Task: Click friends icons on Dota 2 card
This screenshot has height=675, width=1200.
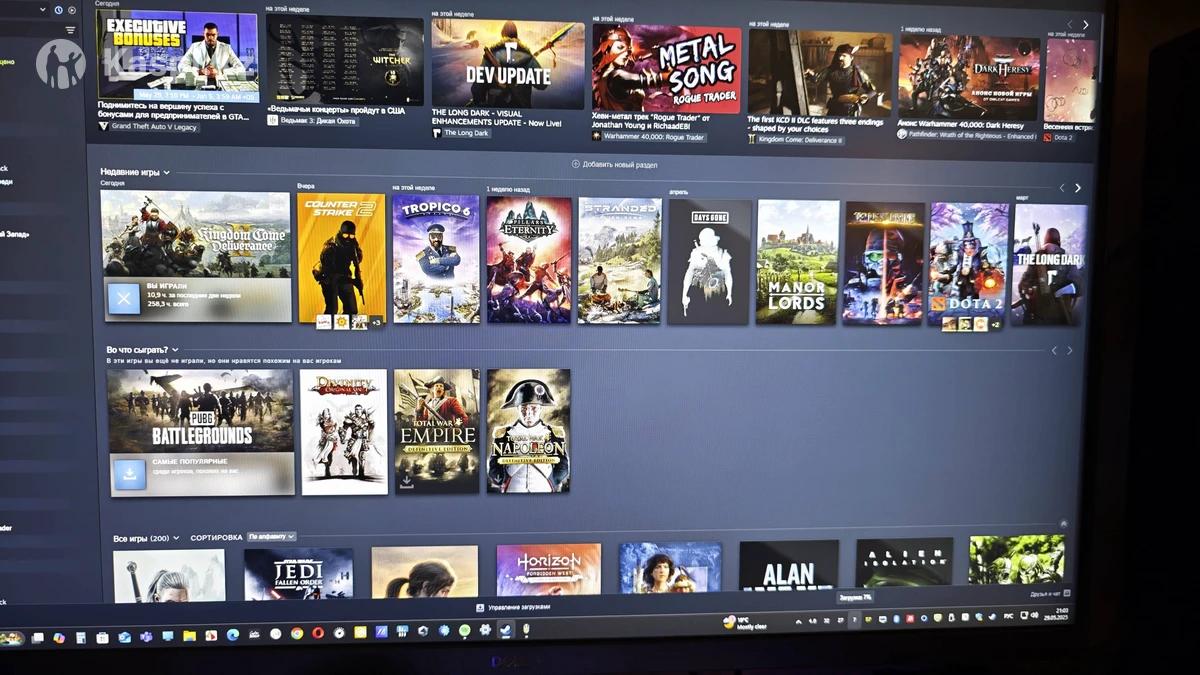Action: pos(971,324)
